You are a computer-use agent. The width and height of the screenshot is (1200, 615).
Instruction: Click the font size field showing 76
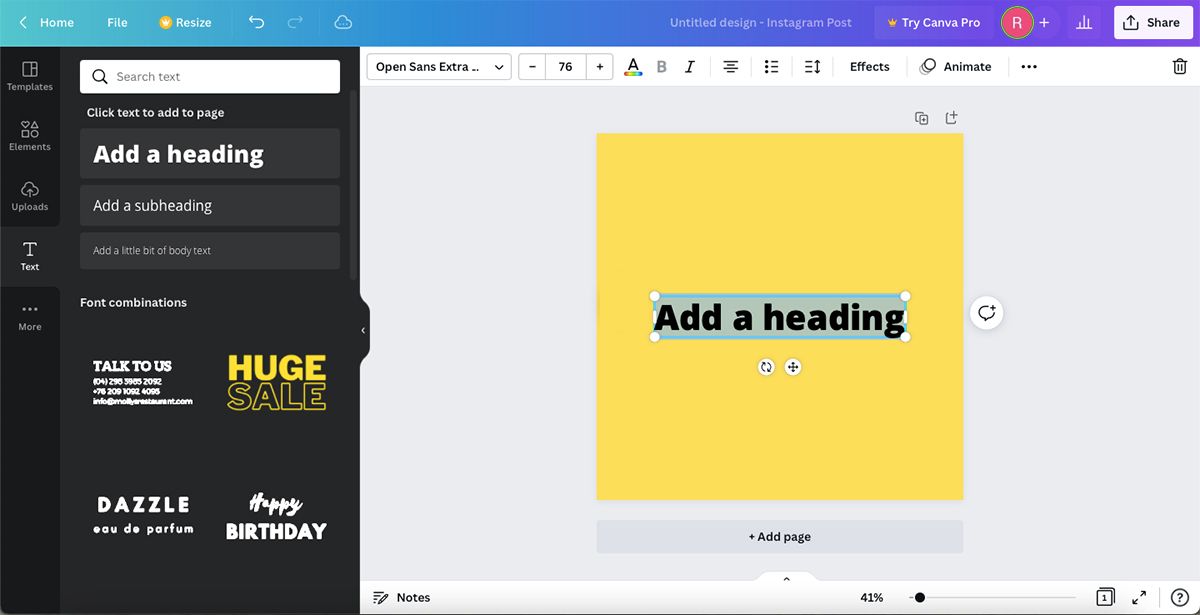(566, 67)
